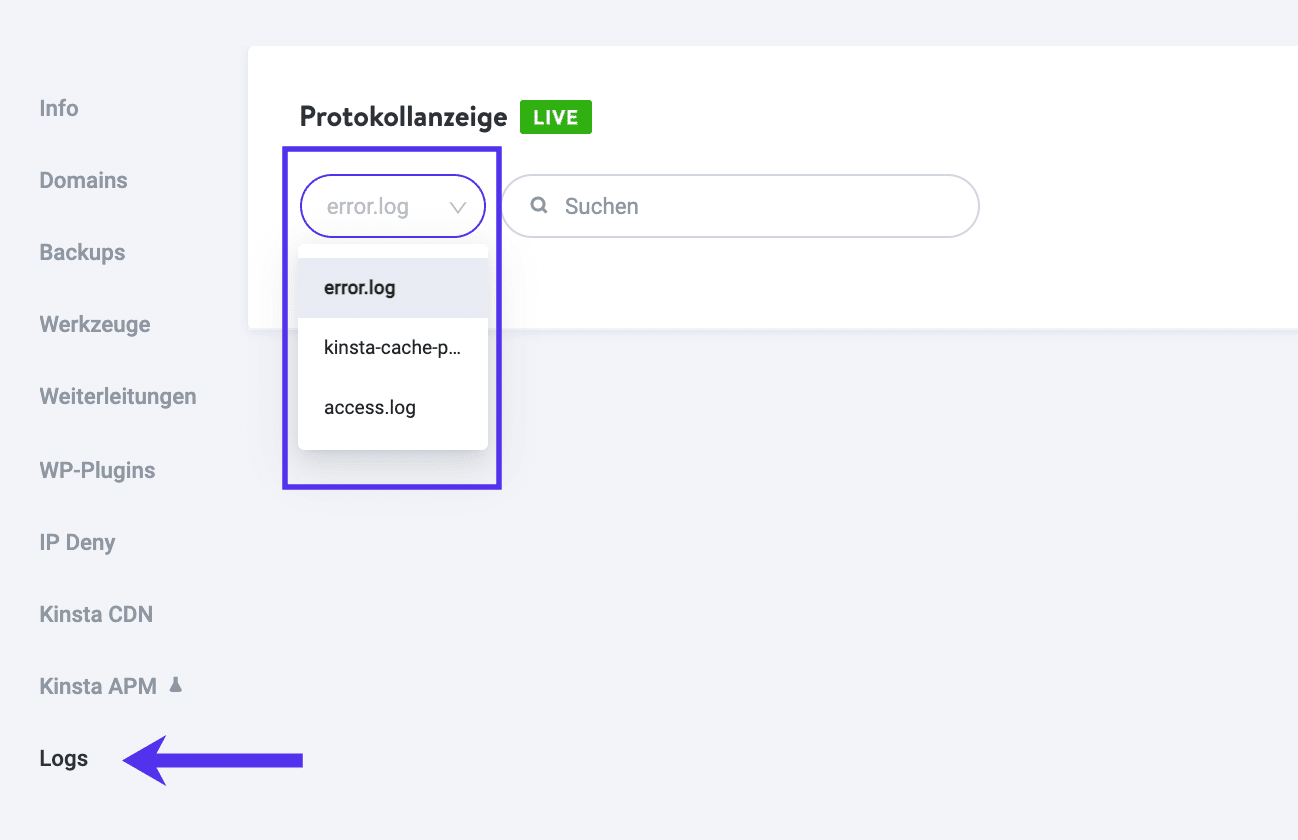Image resolution: width=1298 pixels, height=840 pixels.
Task: Select access.log from the dropdown list
Action: [x=370, y=407]
